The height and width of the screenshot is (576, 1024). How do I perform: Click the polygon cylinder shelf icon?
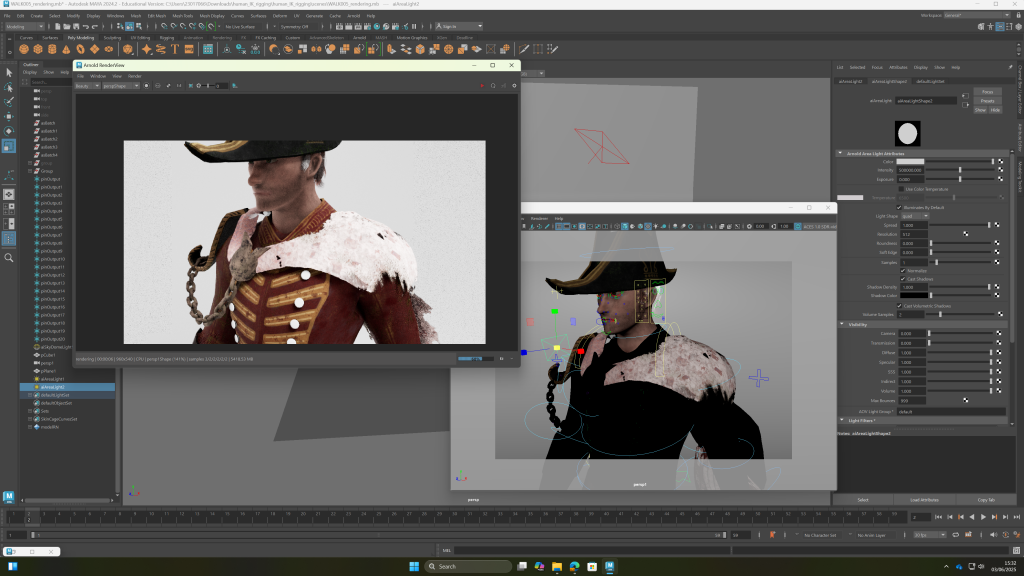52,49
